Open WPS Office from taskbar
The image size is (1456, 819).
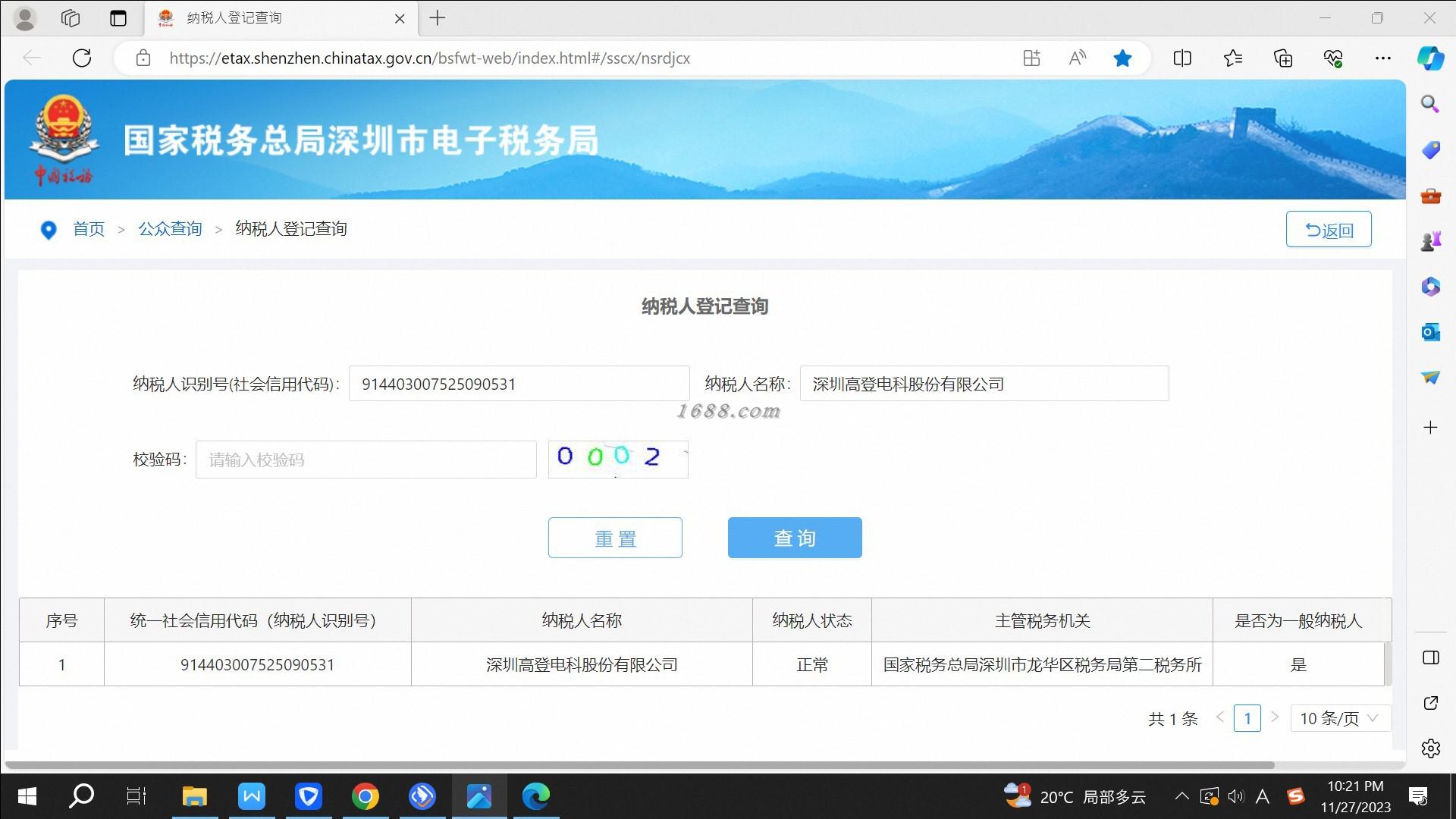[252, 796]
